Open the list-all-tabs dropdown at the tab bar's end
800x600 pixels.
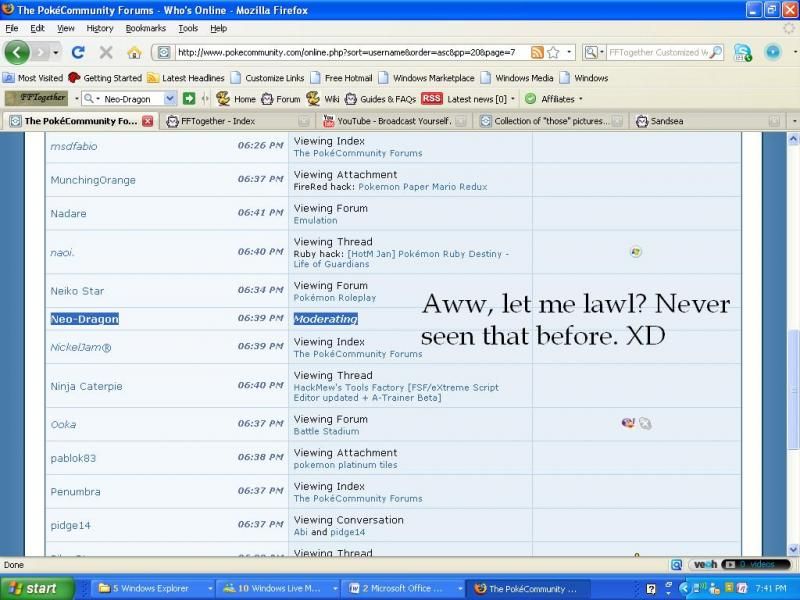tap(794, 121)
